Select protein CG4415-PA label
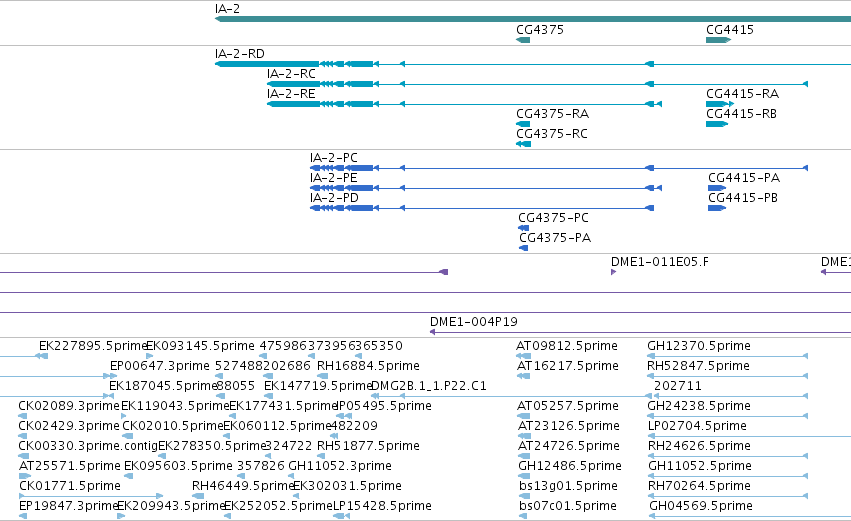 click(744, 178)
